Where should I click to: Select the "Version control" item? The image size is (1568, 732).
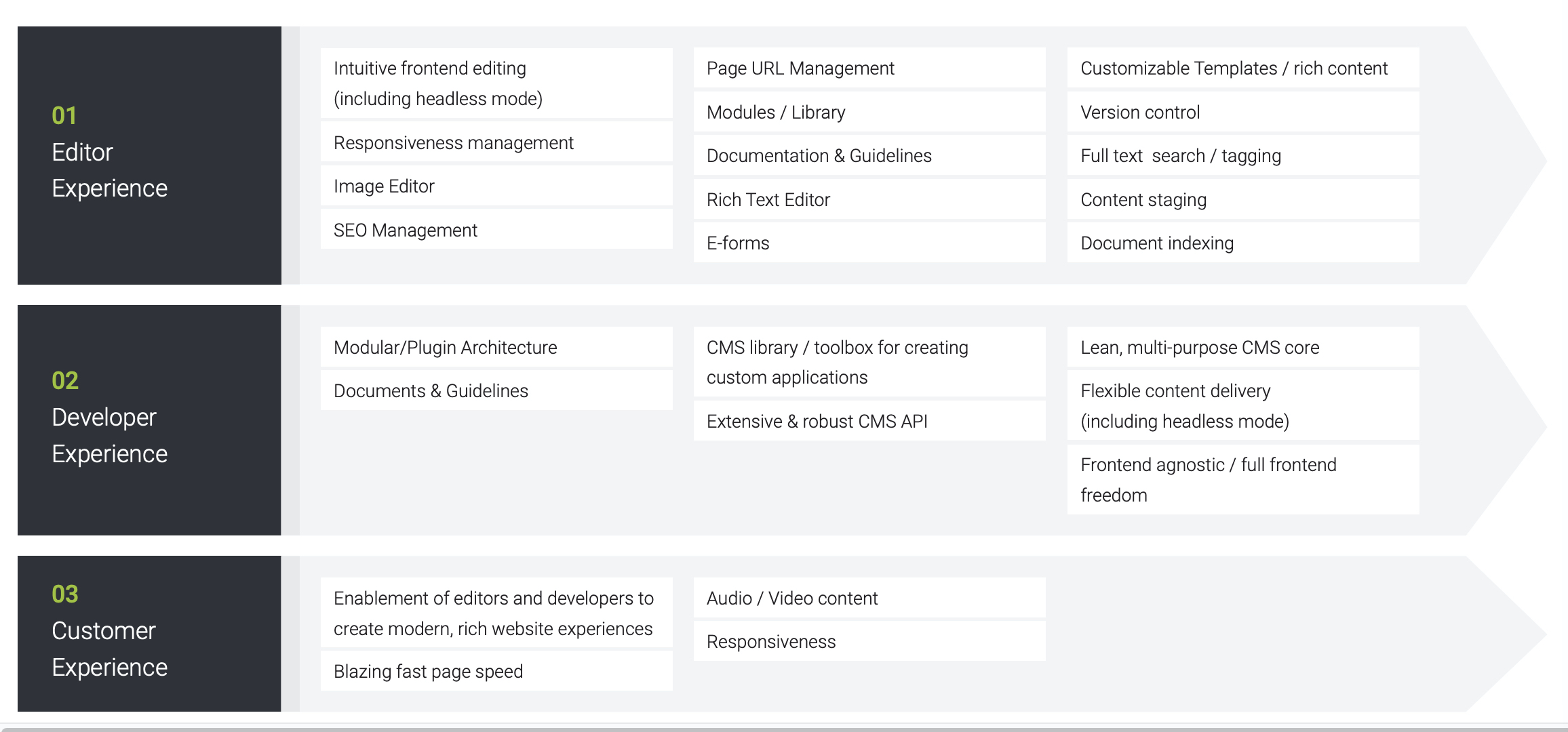click(x=1243, y=112)
